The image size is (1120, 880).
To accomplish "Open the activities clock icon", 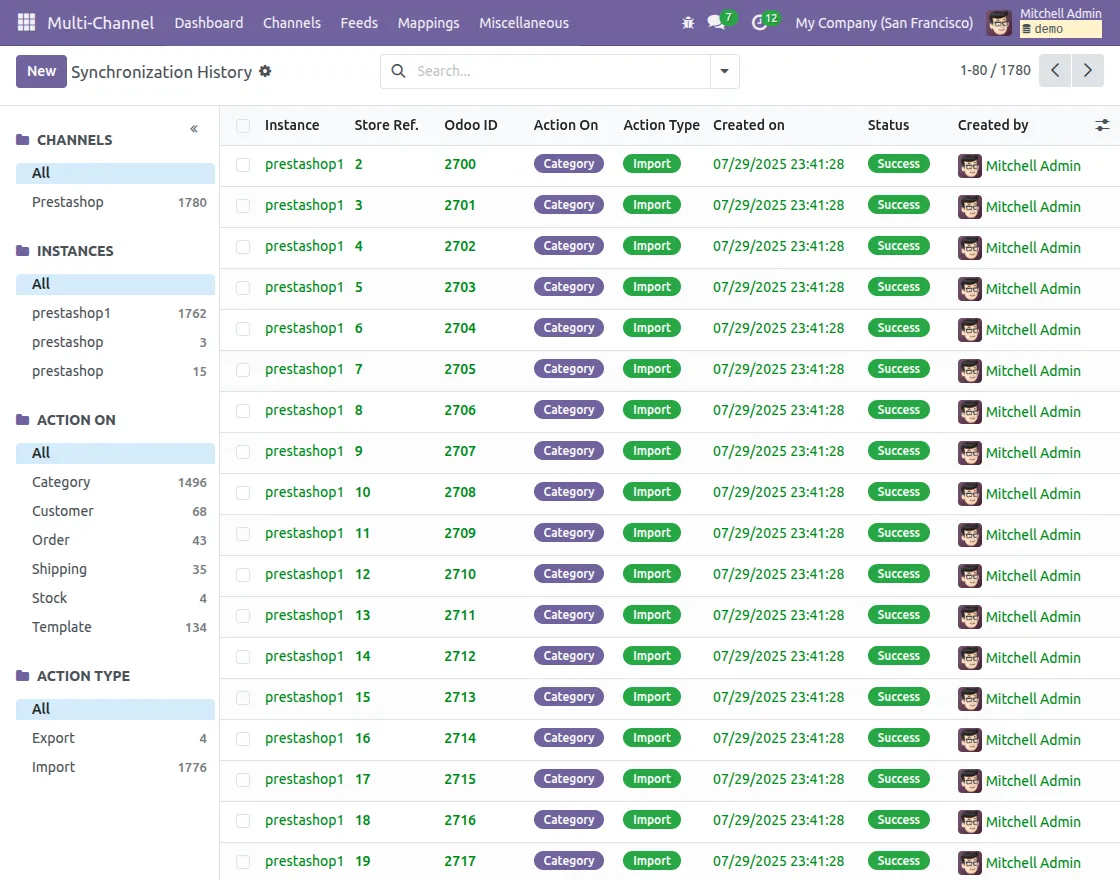I will coord(759,22).
